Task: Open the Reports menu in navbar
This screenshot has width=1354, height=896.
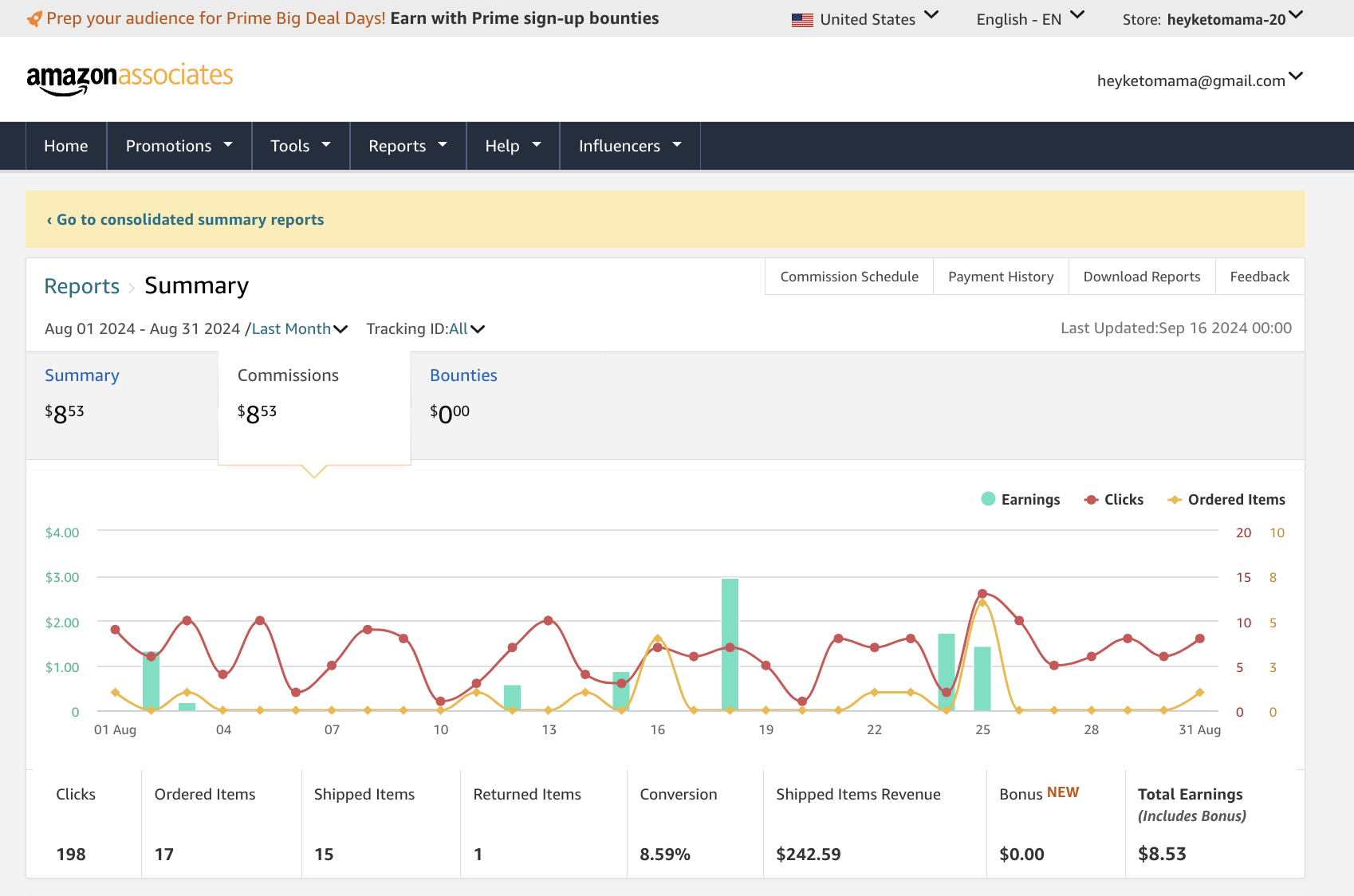Action: click(408, 146)
